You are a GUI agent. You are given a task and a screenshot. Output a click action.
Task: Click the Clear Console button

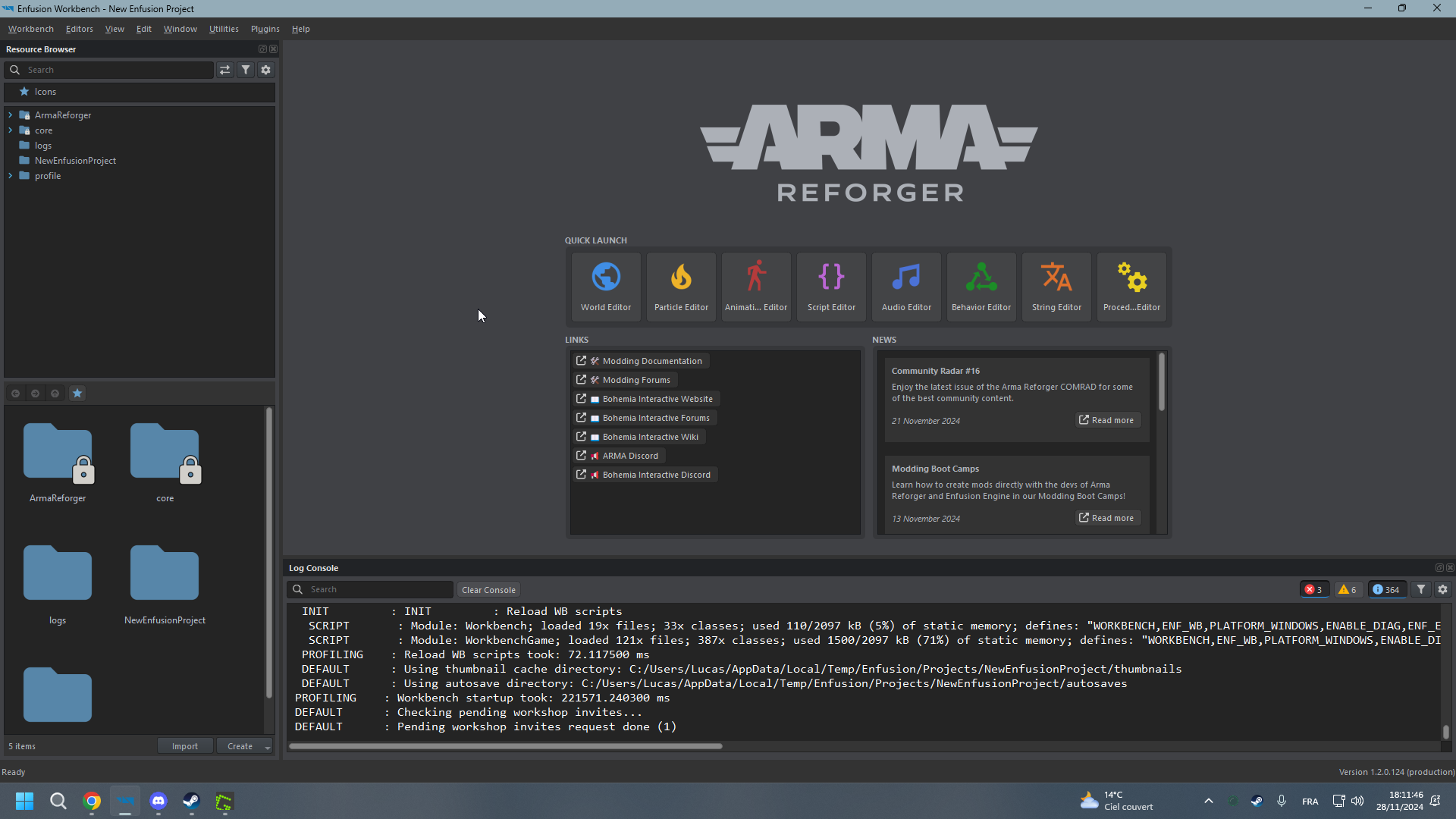click(x=488, y=590)
